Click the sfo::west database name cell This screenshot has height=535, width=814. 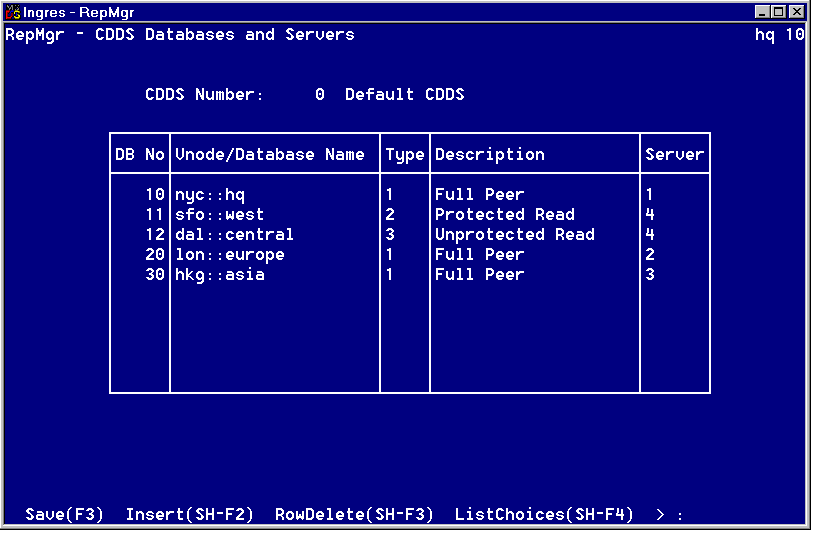[x=219, y=214]
